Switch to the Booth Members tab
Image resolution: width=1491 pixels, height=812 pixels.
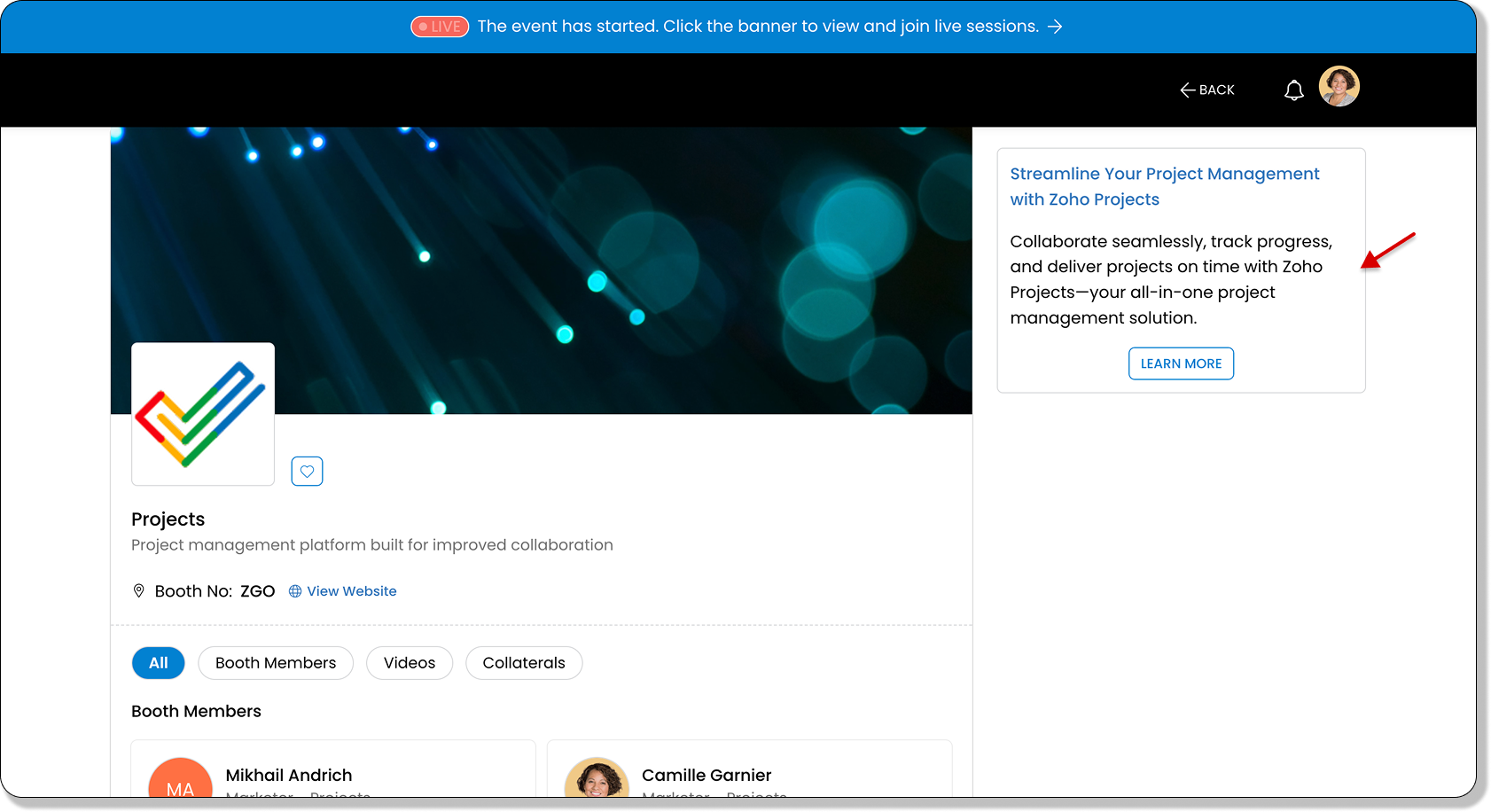point(276,663)
